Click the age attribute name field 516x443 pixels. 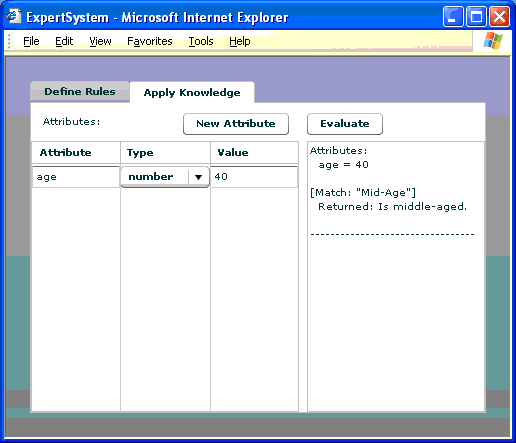pyautogui.click(x=76, y=177)
